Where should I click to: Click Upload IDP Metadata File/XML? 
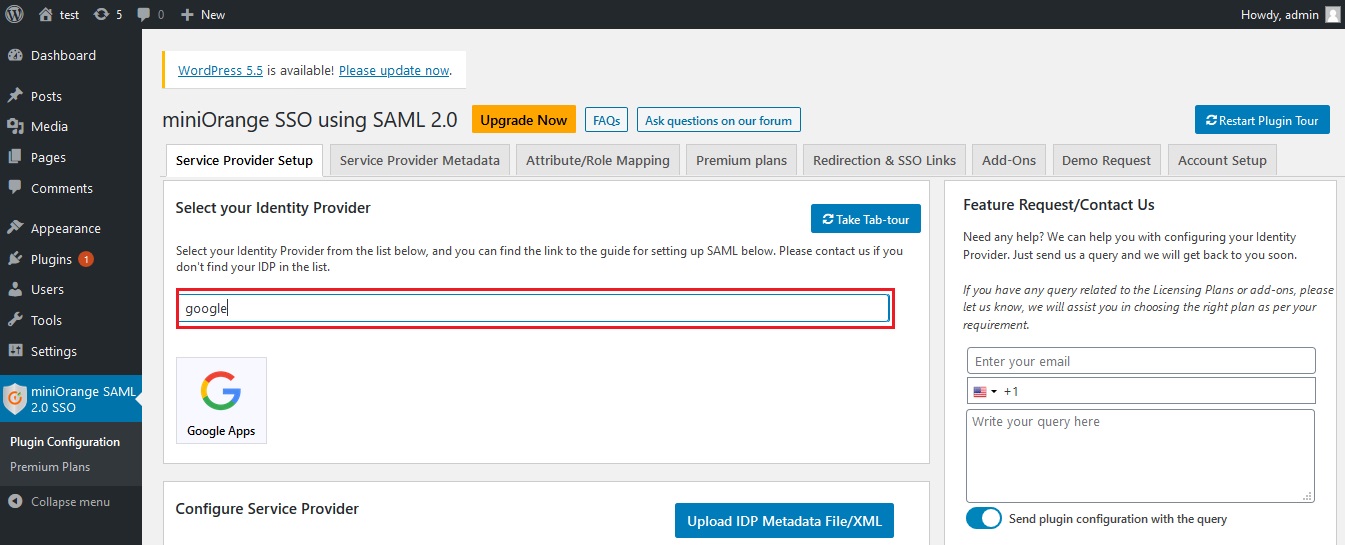[784, 521]
